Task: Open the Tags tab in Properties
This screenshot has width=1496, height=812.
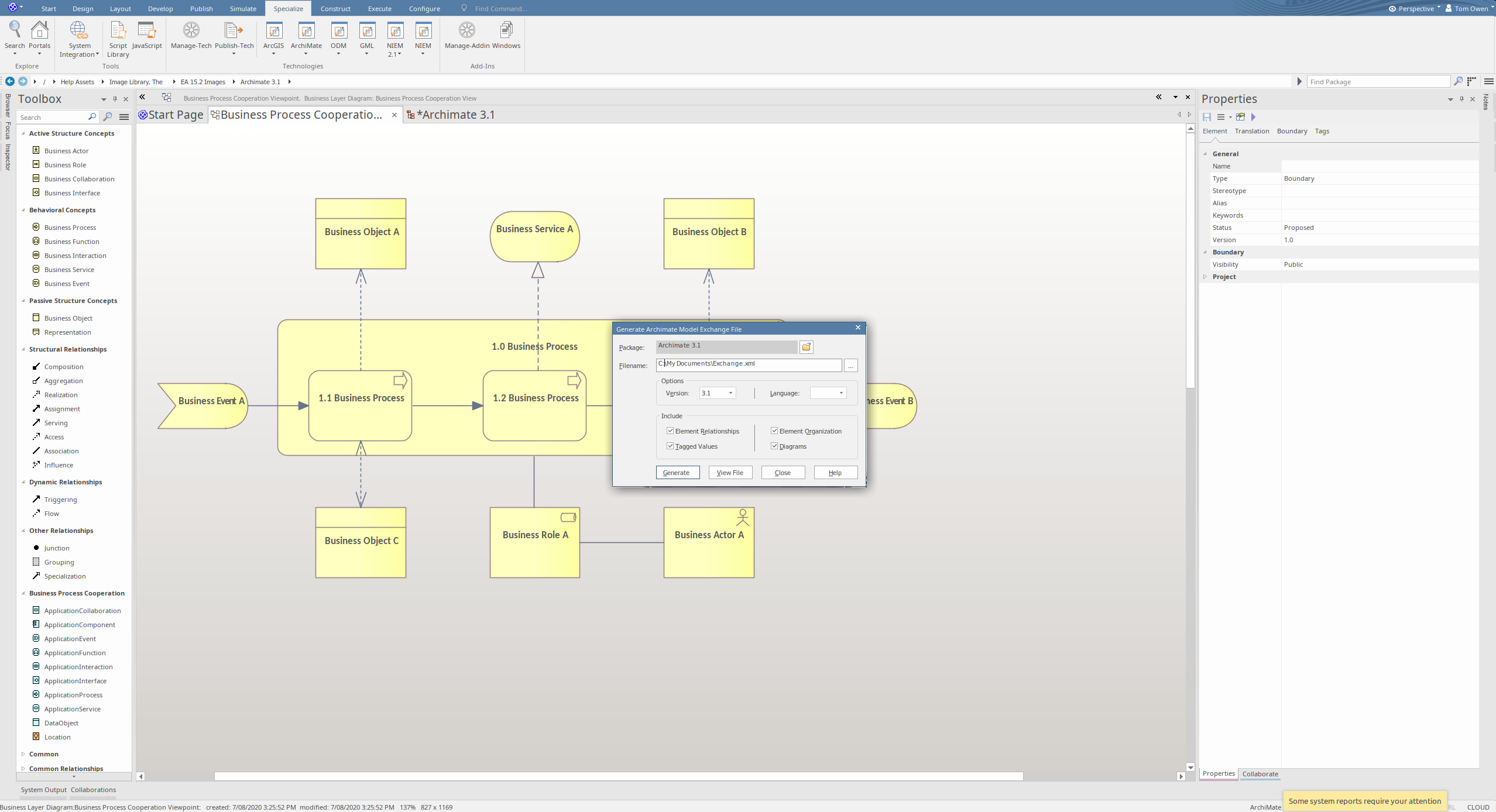Action: 1322,131
